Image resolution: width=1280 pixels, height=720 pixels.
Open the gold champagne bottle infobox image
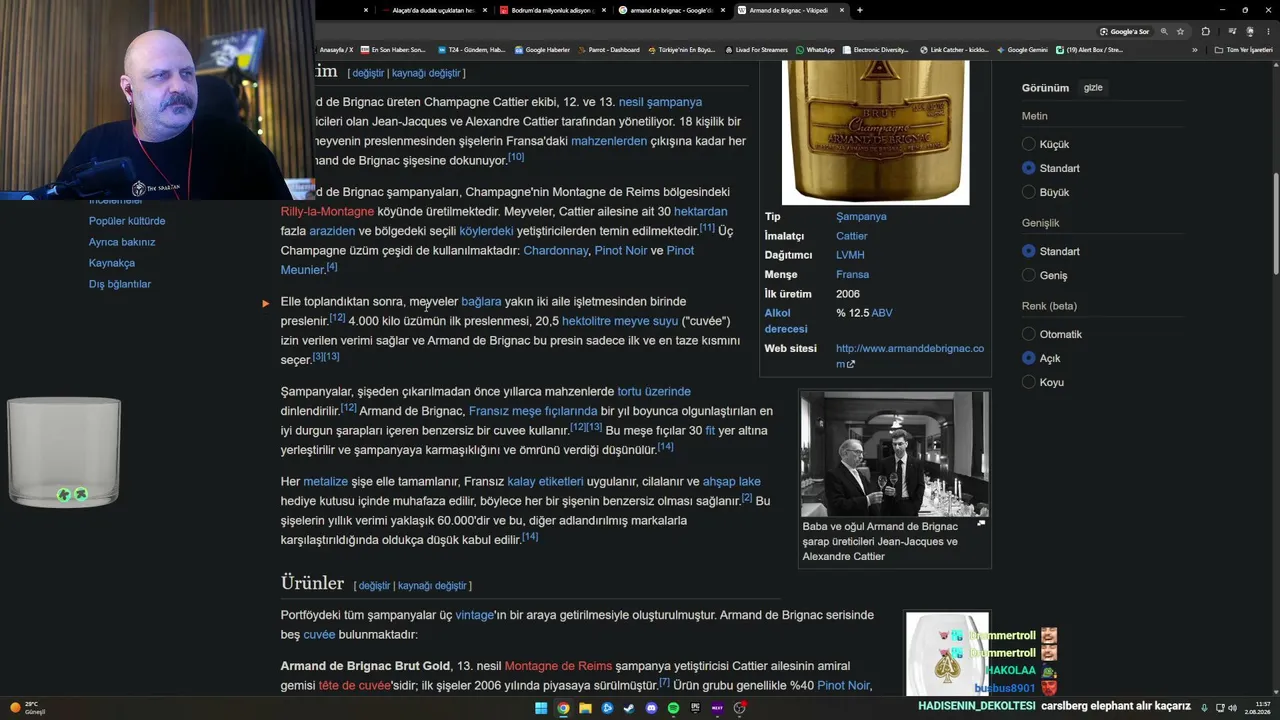(875, 132)
